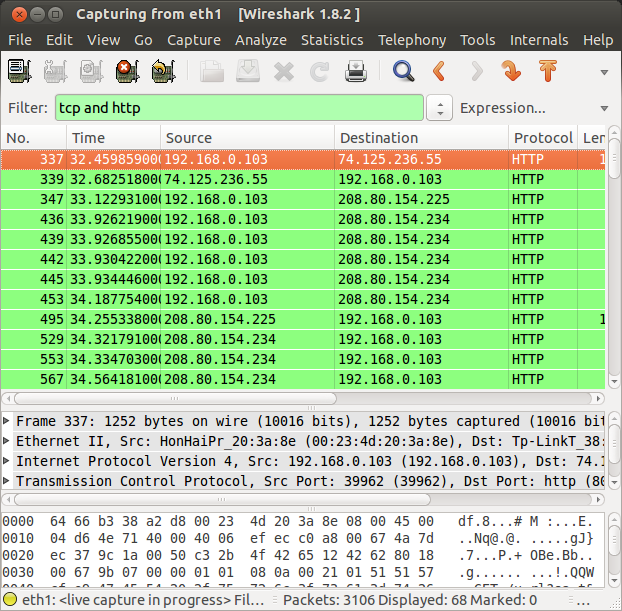Open Find Packet with magnifier icon
The height and width of the screenshot is (611, 622).
pos(403,71)
